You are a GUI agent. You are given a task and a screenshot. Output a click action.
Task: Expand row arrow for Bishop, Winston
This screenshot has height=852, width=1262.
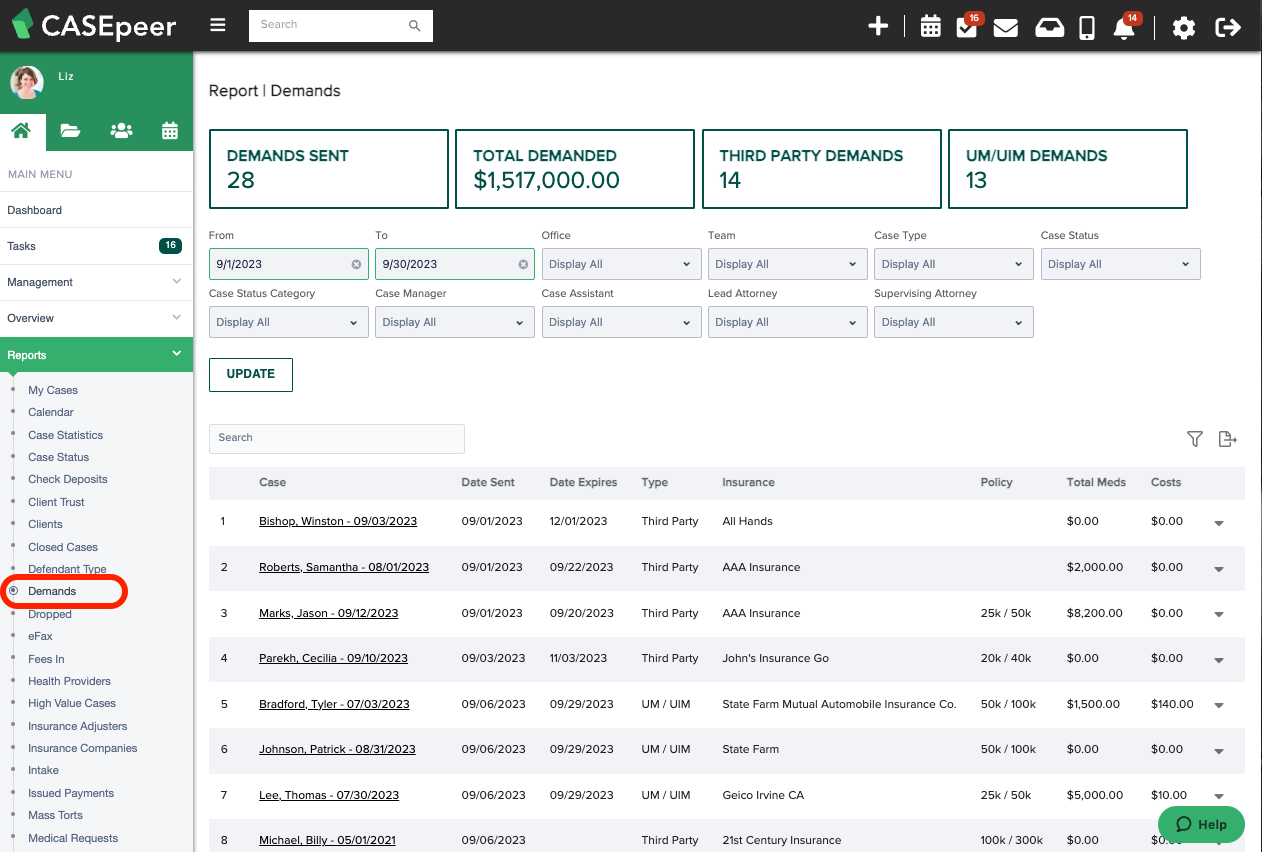point(1219,523)
